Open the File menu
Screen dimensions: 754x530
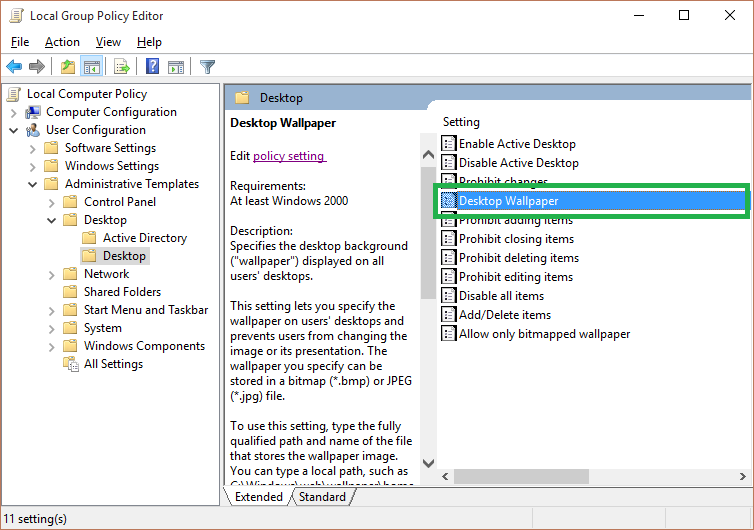pyautogui.click(x=20, y=42)
